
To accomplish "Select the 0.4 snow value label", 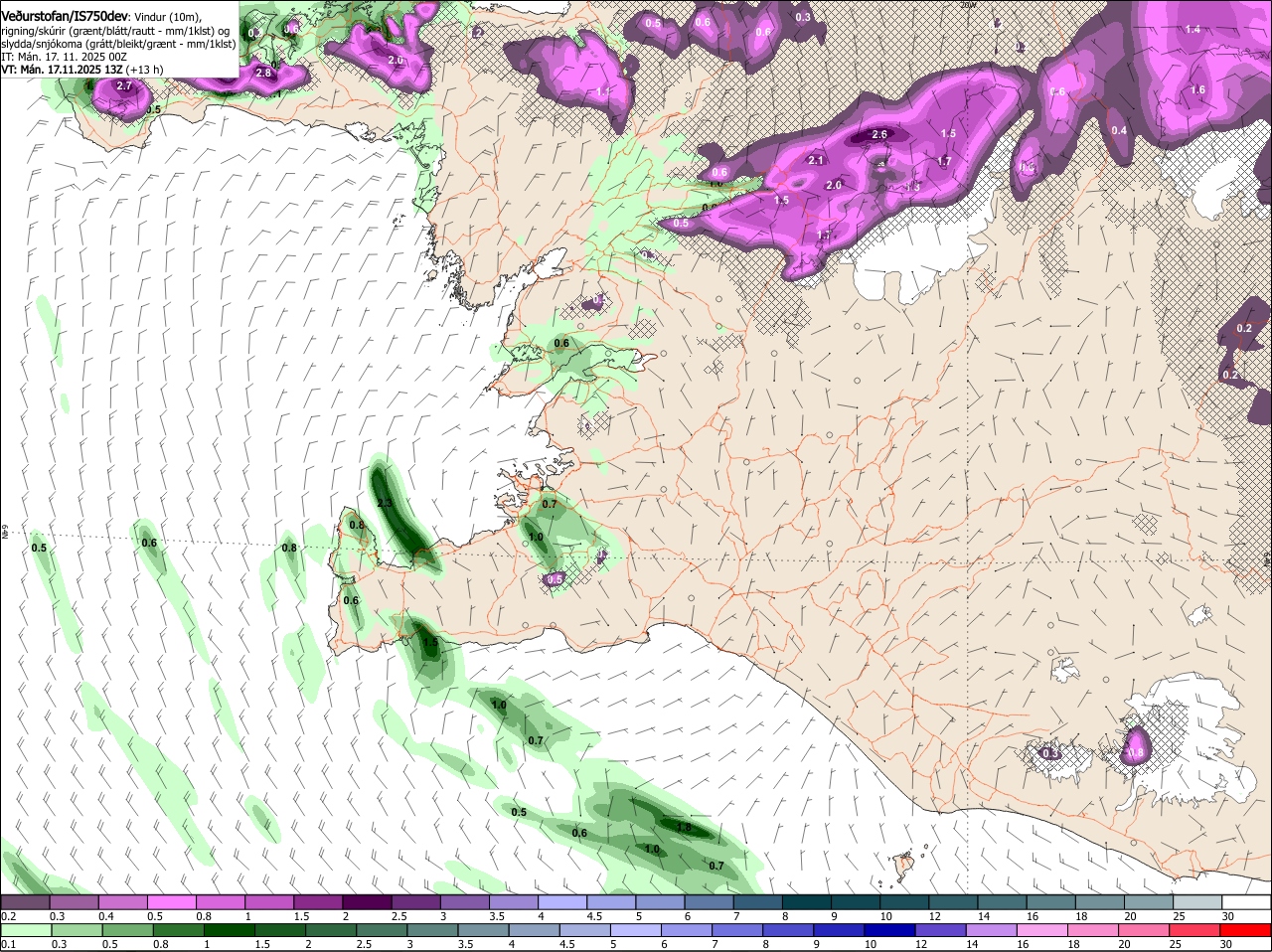I will click(x=1120, y=131).
